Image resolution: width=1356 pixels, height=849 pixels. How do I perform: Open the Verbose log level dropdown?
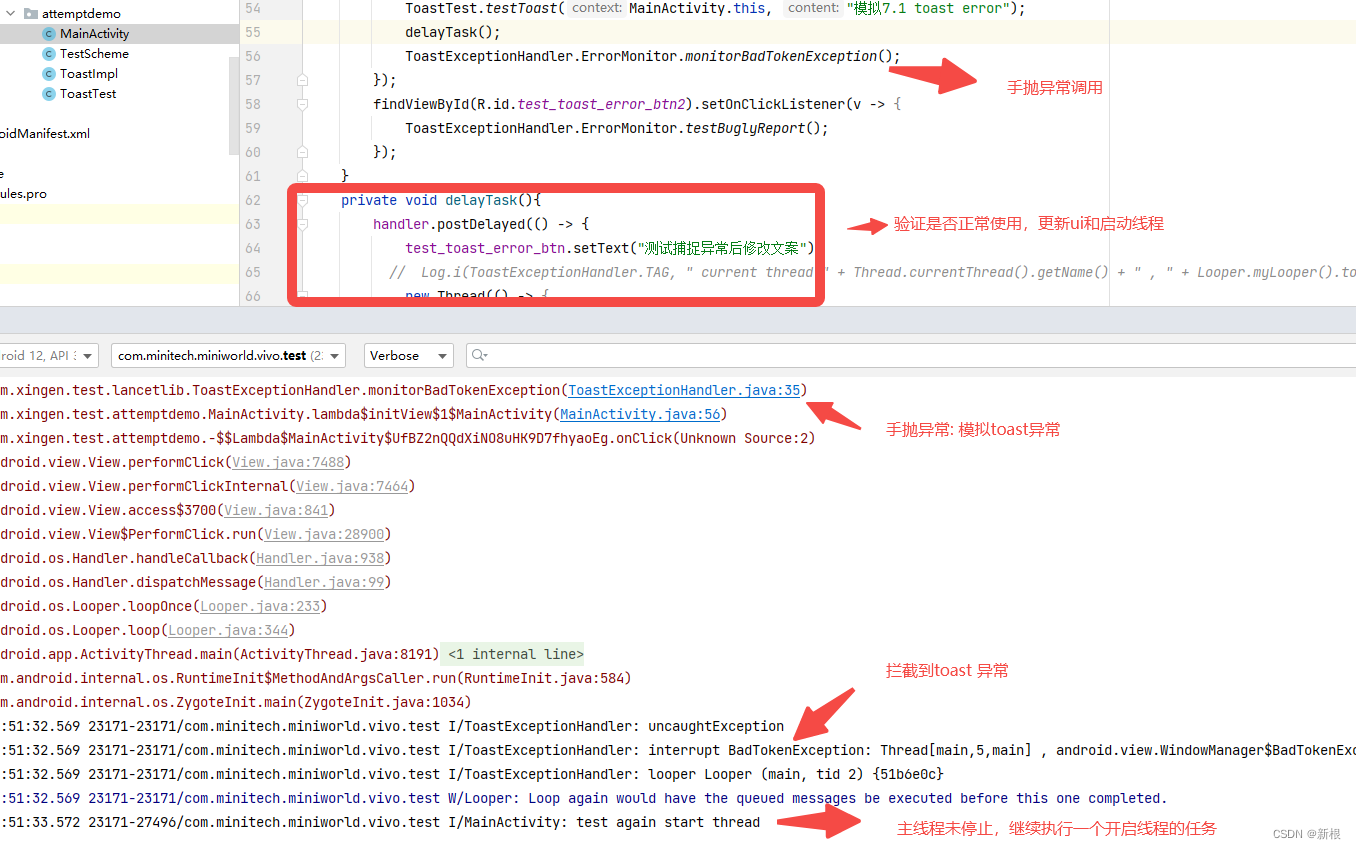coord(407,355)
